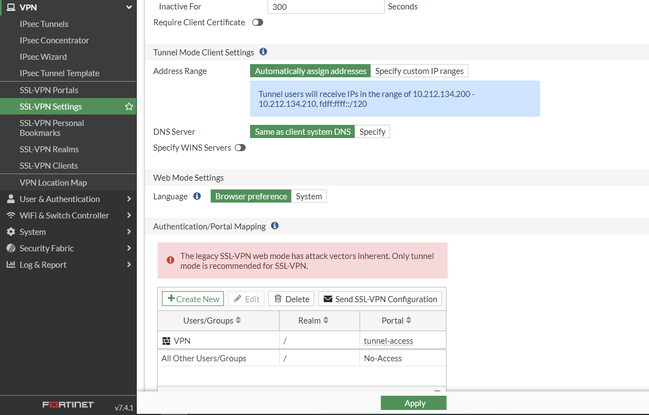This screenshot has height=415, width=649.
Task: Sort by Realm column arrows
Action: coord(326,320)
